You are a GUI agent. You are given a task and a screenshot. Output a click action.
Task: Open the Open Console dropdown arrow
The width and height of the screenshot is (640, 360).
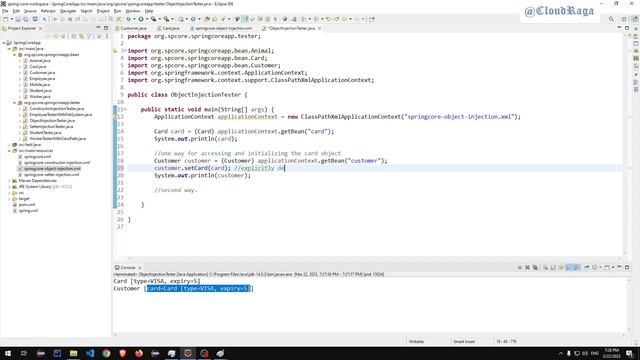(x=613, y=267)
